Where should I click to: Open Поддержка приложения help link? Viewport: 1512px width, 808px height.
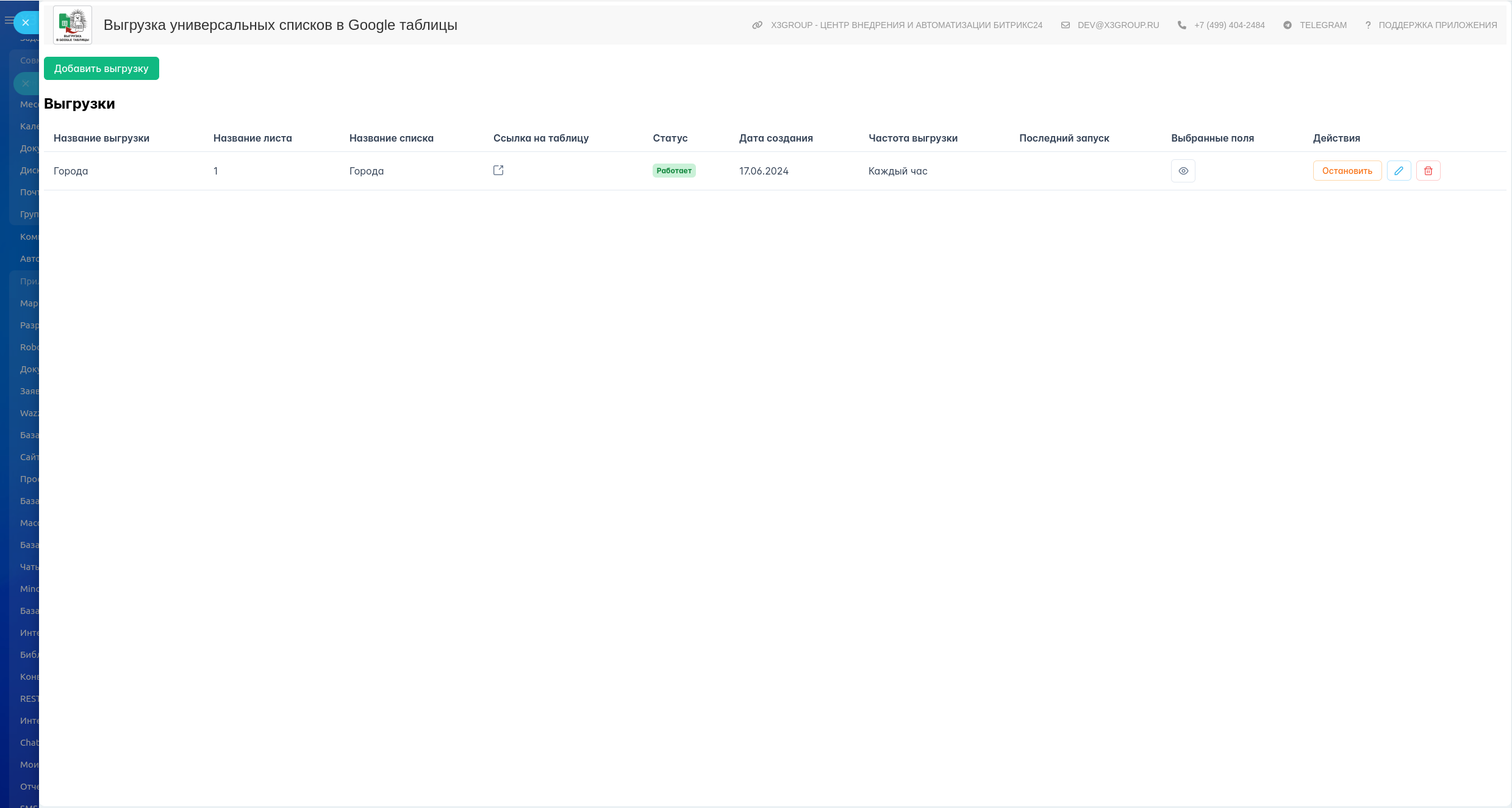(1437, 25)
